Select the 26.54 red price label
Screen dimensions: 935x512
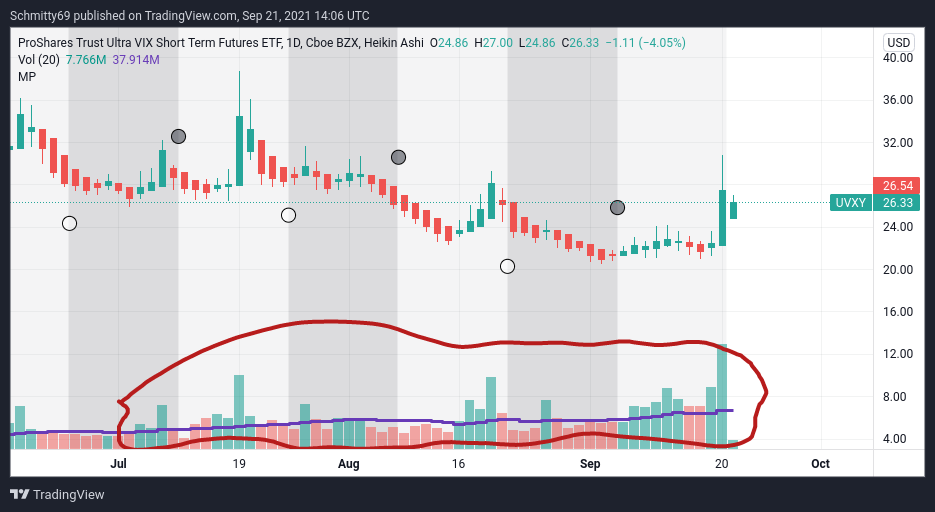coord(897,185)
